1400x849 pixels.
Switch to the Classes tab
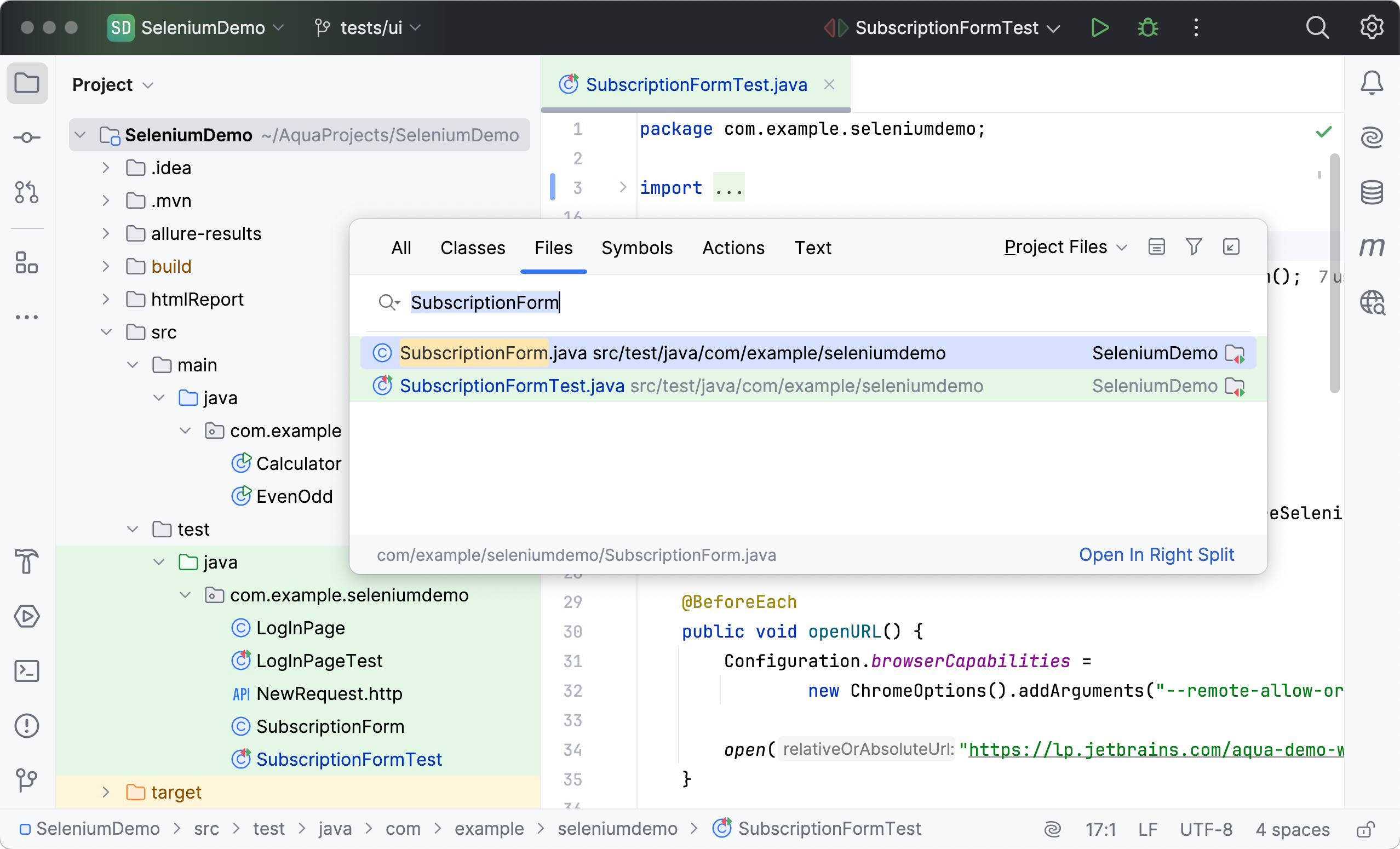[473, 248]
